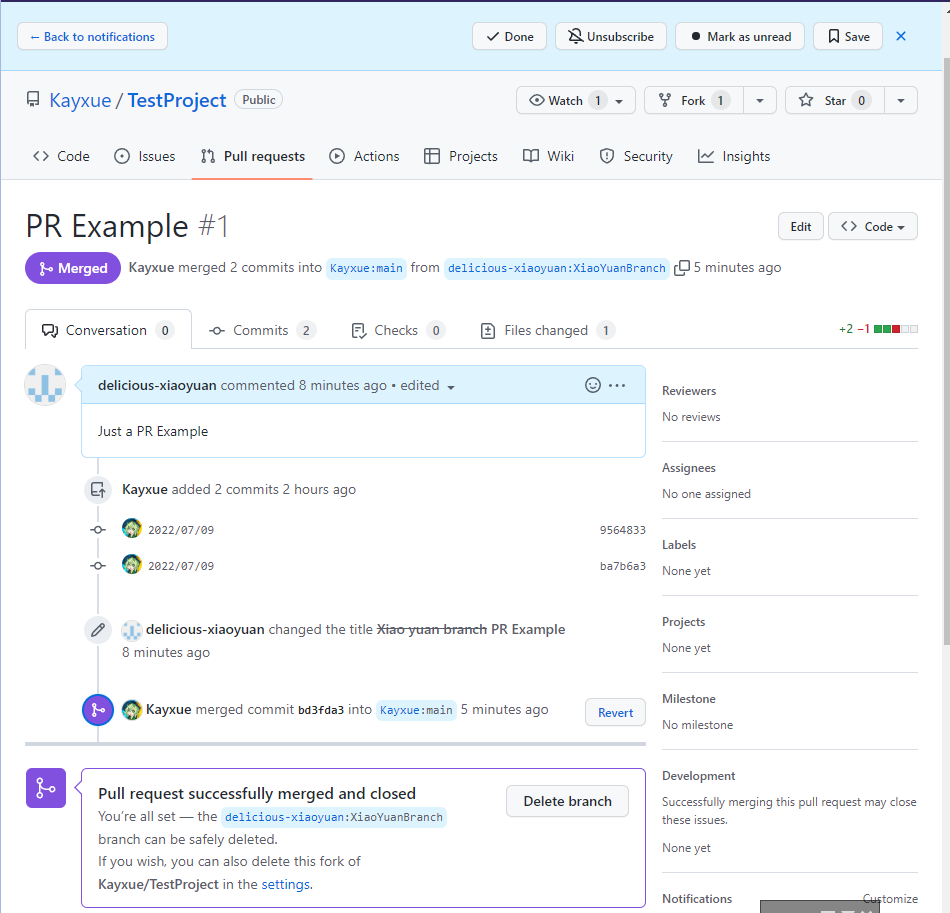Viewport: 950px width, 913px height.
Task: Click Kayxue avatar on commit ba7b6a3
Action: click(x=131, y=565)
